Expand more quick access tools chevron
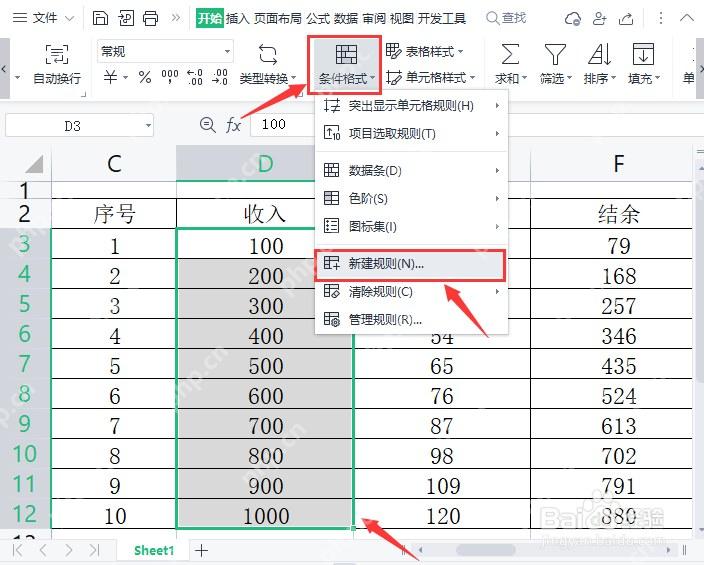Screen dimensions: 704x565 (176, 18)
